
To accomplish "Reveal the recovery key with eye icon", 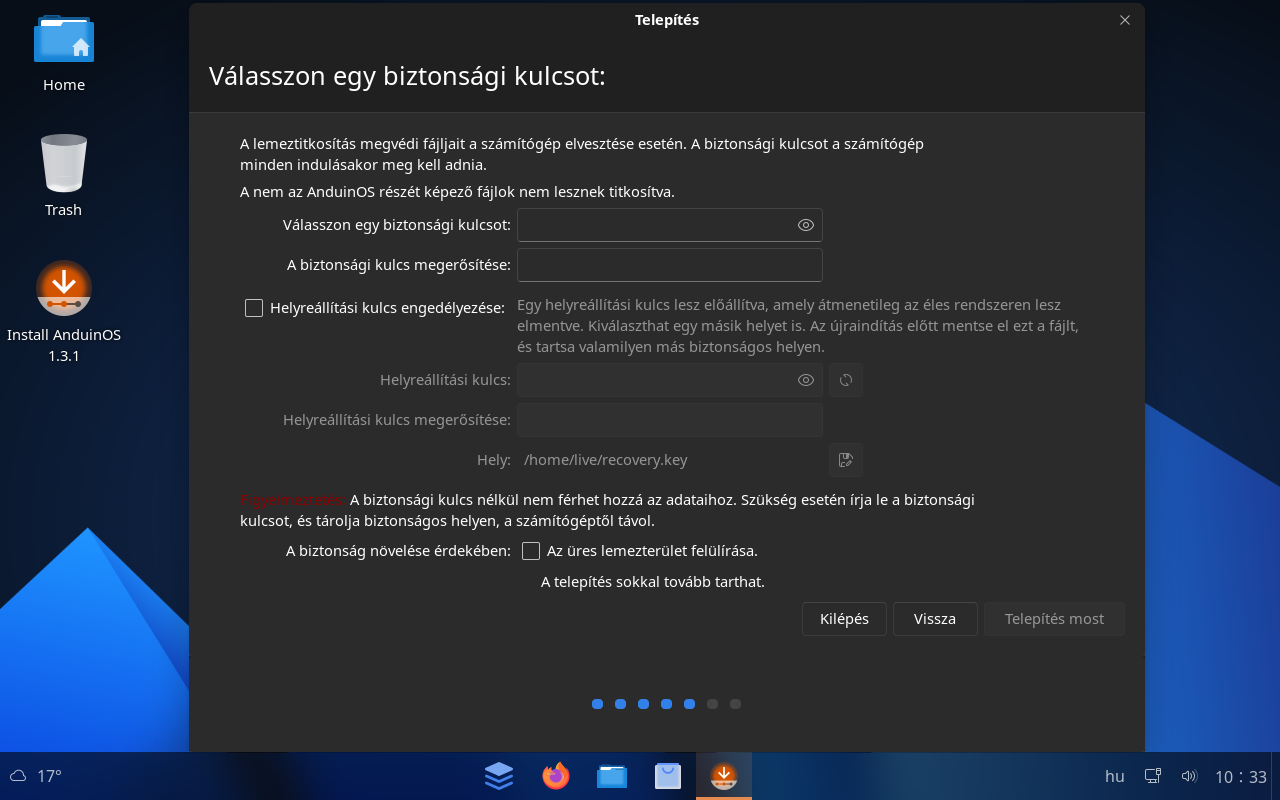I will coord(805,380).
